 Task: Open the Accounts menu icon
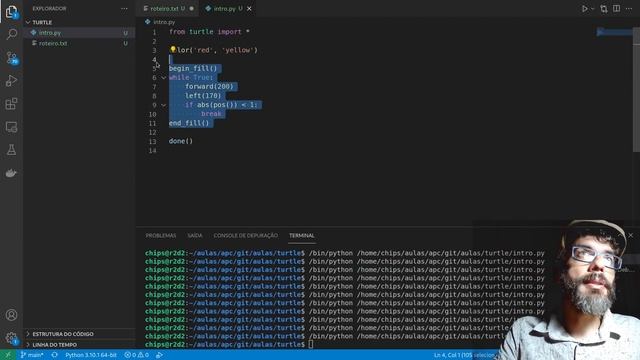pyautogui.click(x=11, y=315)
